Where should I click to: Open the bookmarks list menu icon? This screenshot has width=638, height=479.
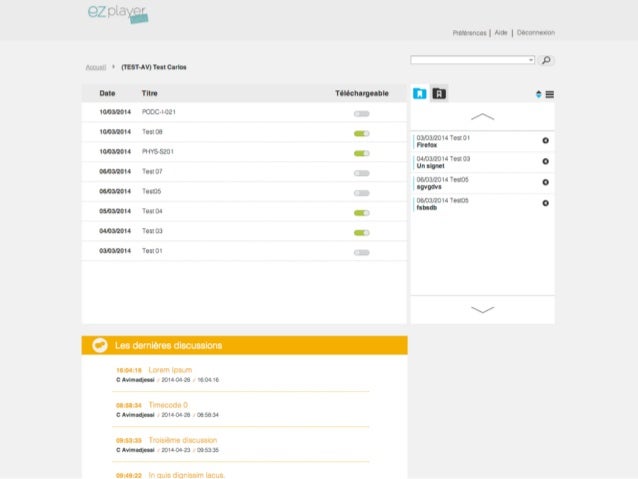click(549, 94)
